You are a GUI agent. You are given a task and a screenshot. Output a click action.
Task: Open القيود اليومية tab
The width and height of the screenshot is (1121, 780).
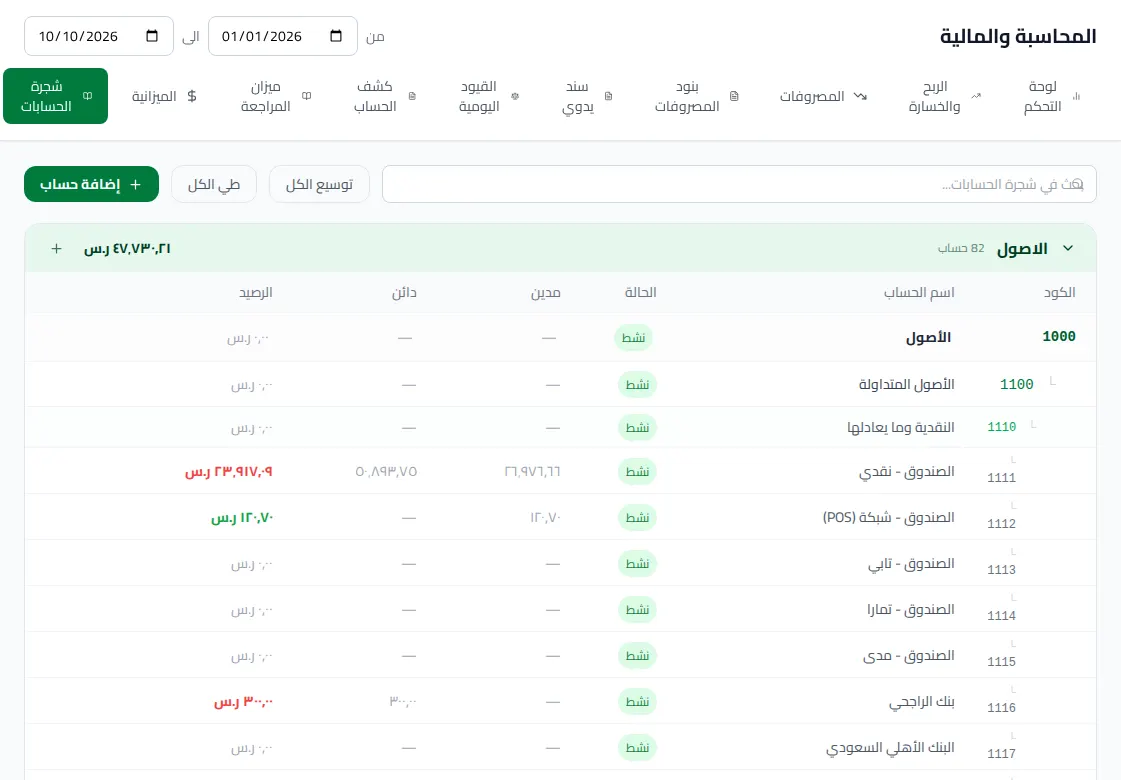point(488,96)
